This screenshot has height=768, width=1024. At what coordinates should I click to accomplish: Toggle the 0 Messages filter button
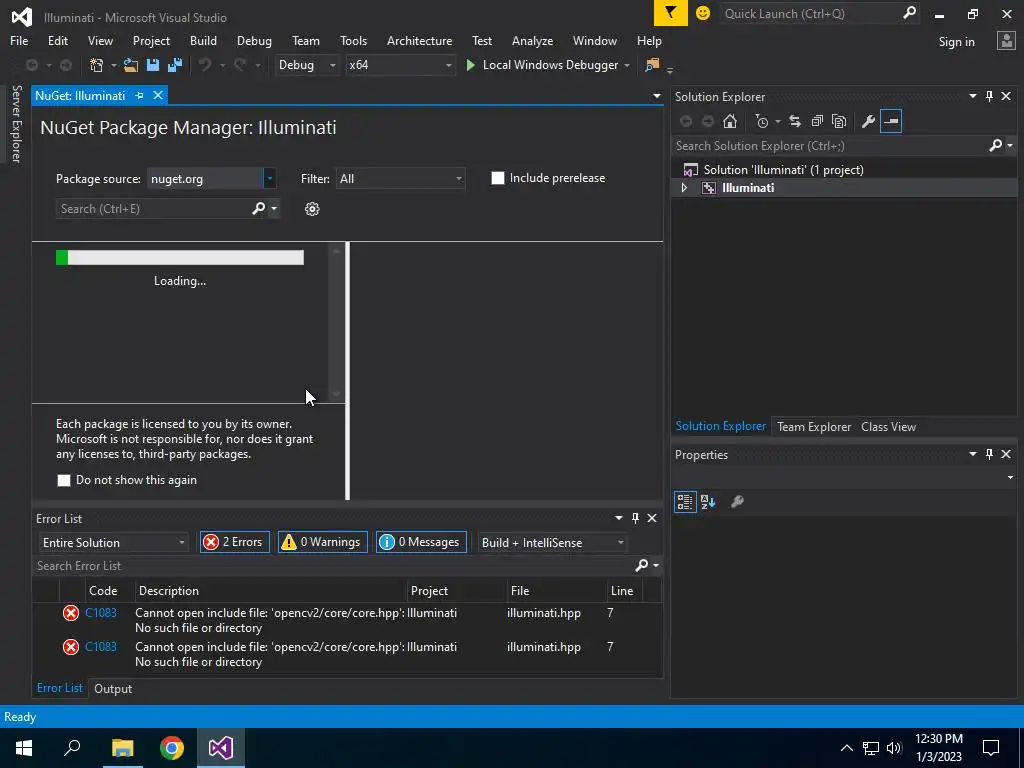pos(421,542)
